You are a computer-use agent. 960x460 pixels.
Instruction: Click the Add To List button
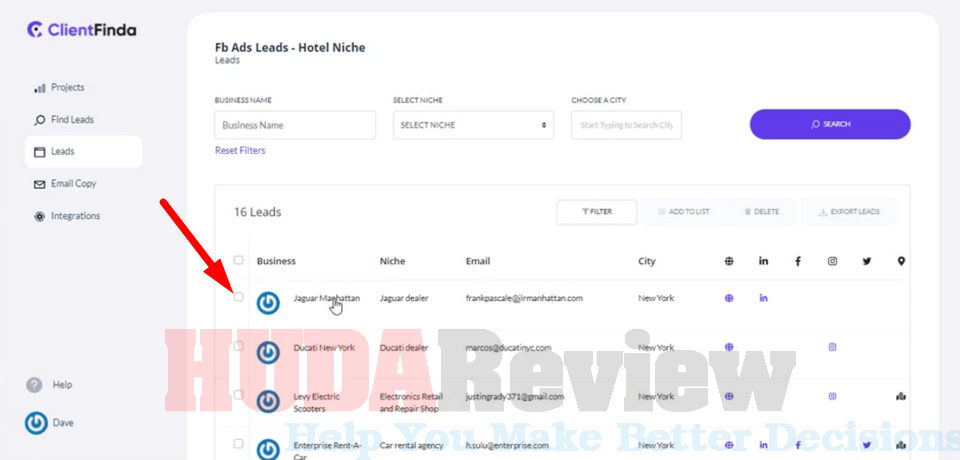pos(683,212)
